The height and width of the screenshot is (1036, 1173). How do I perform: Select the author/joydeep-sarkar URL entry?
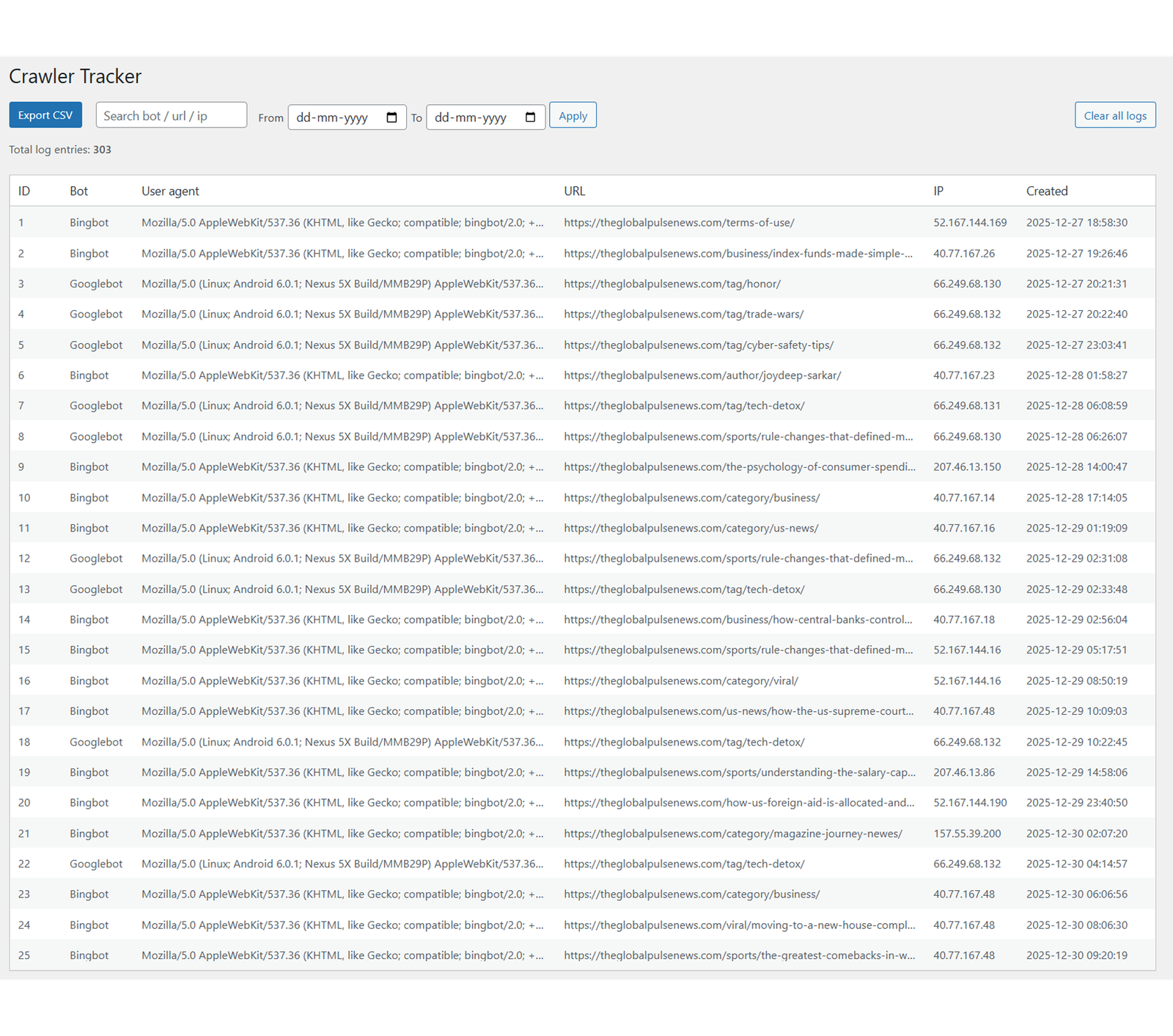point(702,375)
